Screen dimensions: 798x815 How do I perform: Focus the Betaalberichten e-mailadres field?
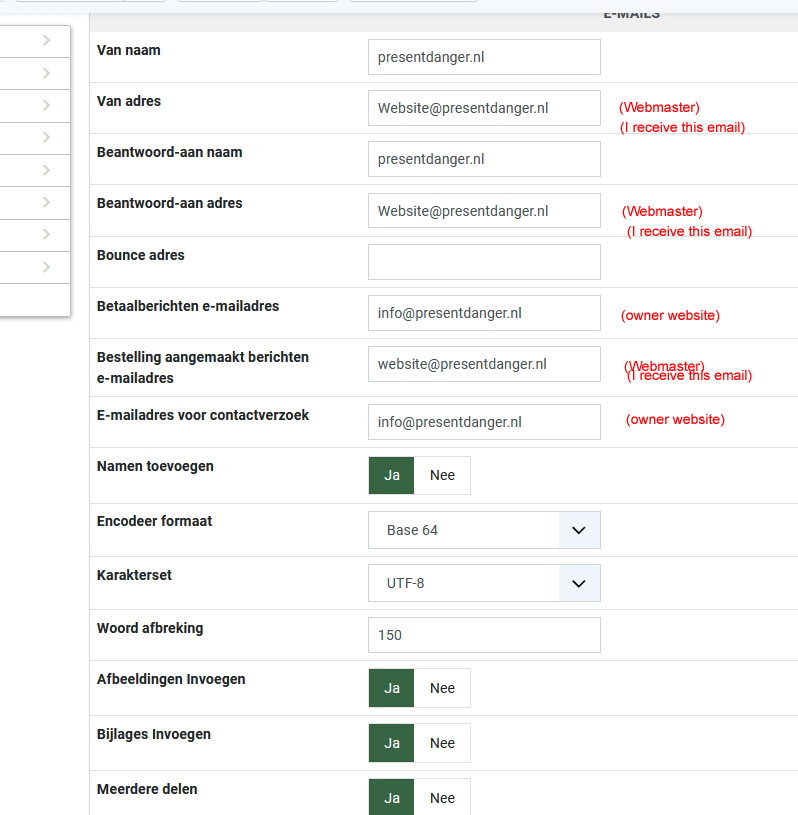tap(484, 313)
